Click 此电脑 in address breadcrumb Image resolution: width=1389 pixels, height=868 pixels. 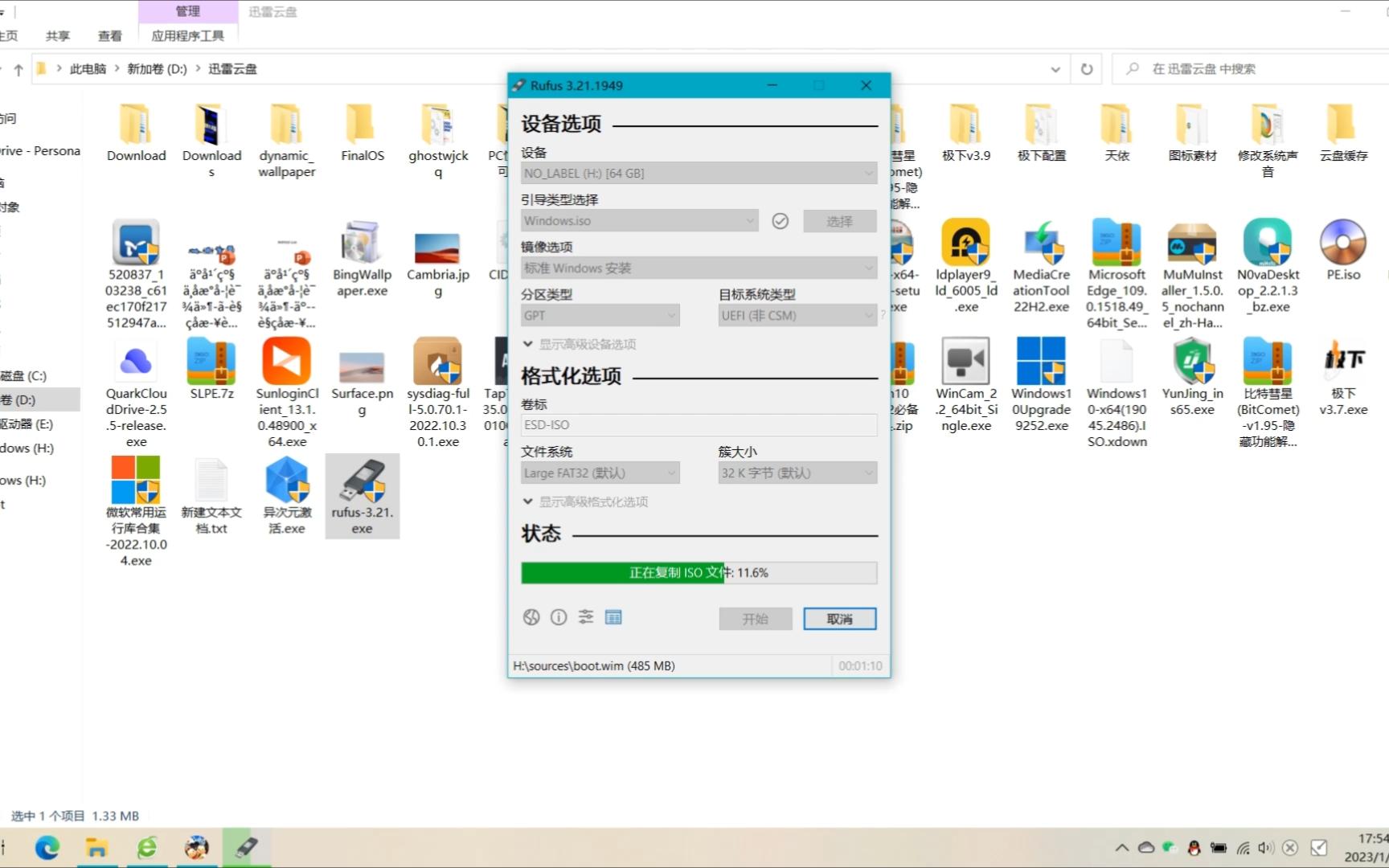point(88,69)
